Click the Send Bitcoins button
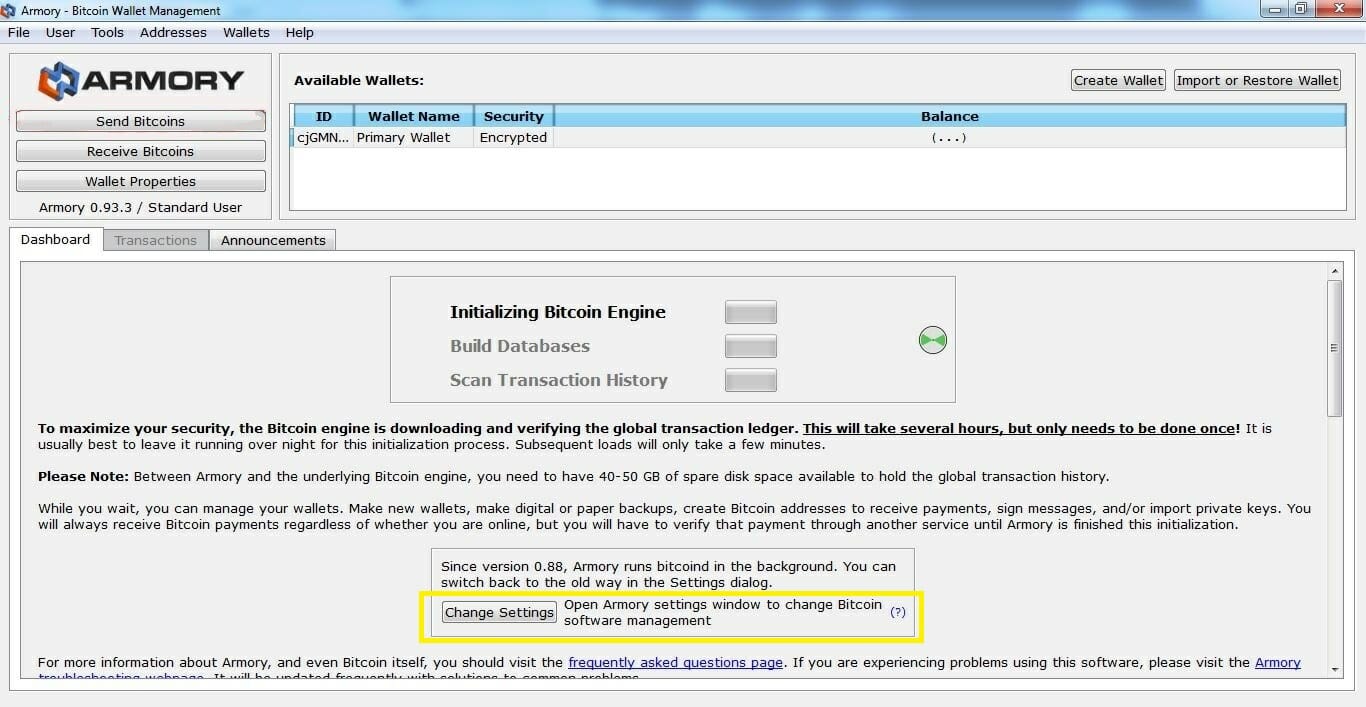 coord(141,121)
